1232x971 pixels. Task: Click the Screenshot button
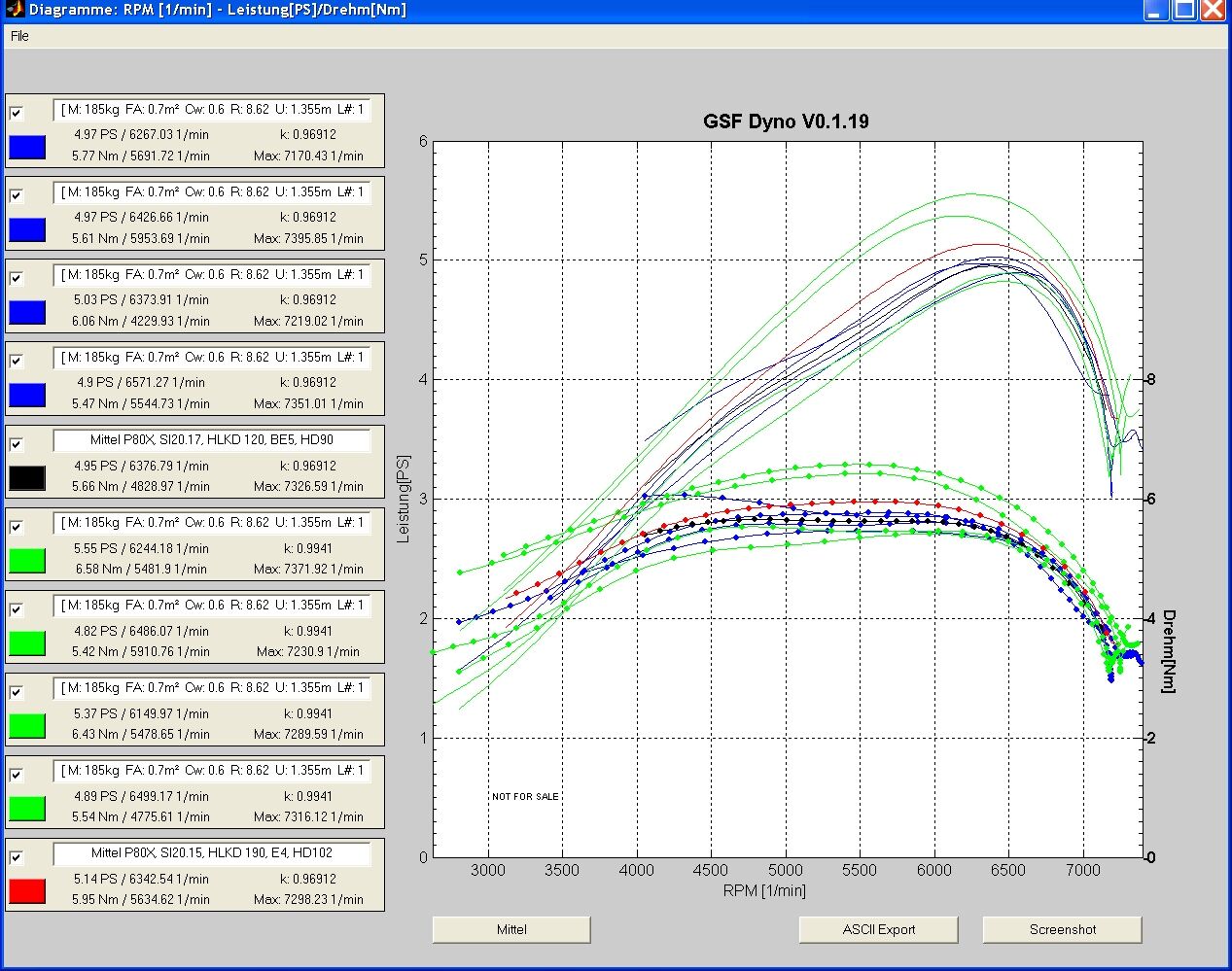coord(1062,929)
